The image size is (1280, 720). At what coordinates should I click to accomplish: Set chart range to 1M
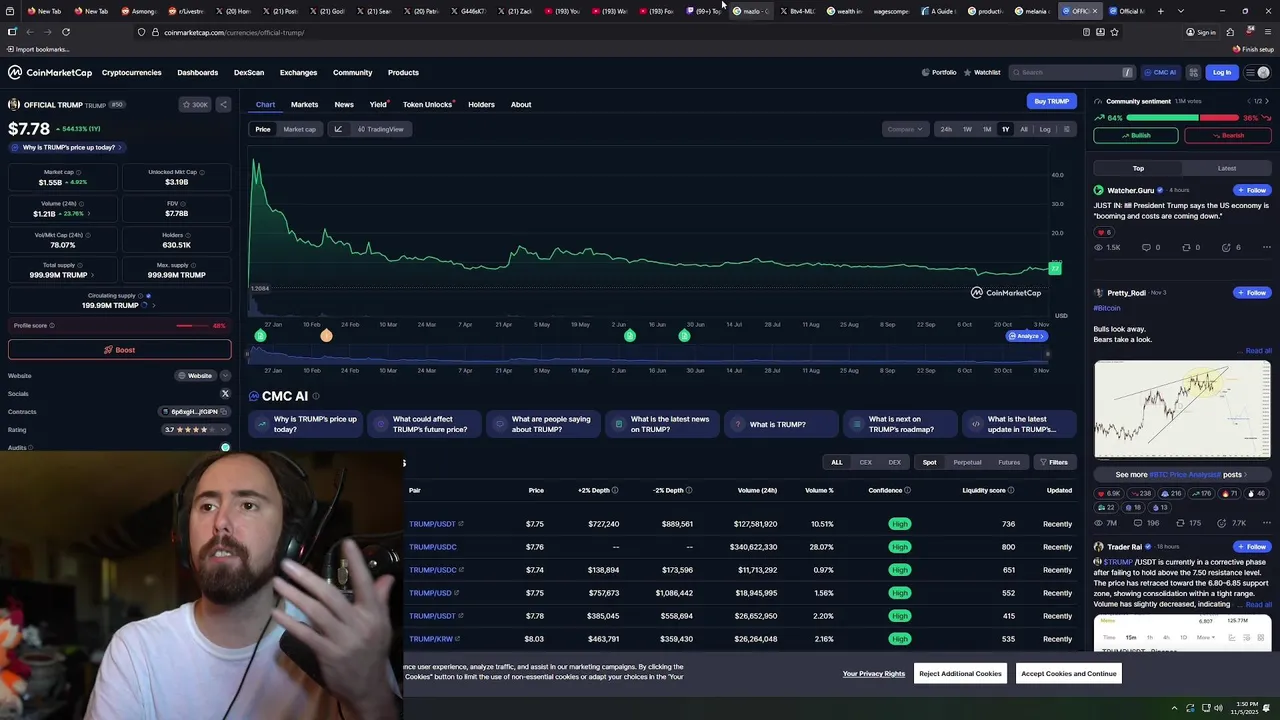[x=987, y=129]
